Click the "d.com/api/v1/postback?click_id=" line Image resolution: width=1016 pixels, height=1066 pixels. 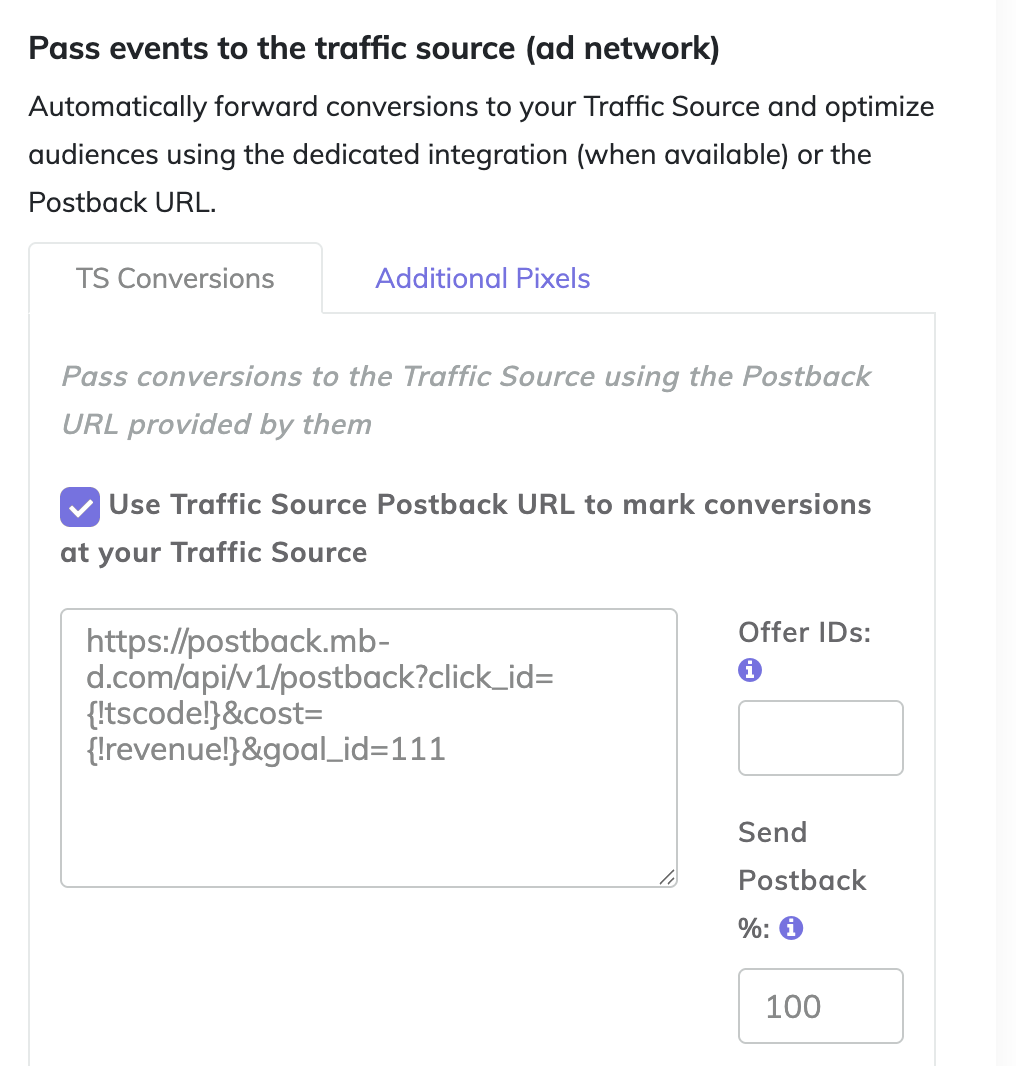click(315, 677)
